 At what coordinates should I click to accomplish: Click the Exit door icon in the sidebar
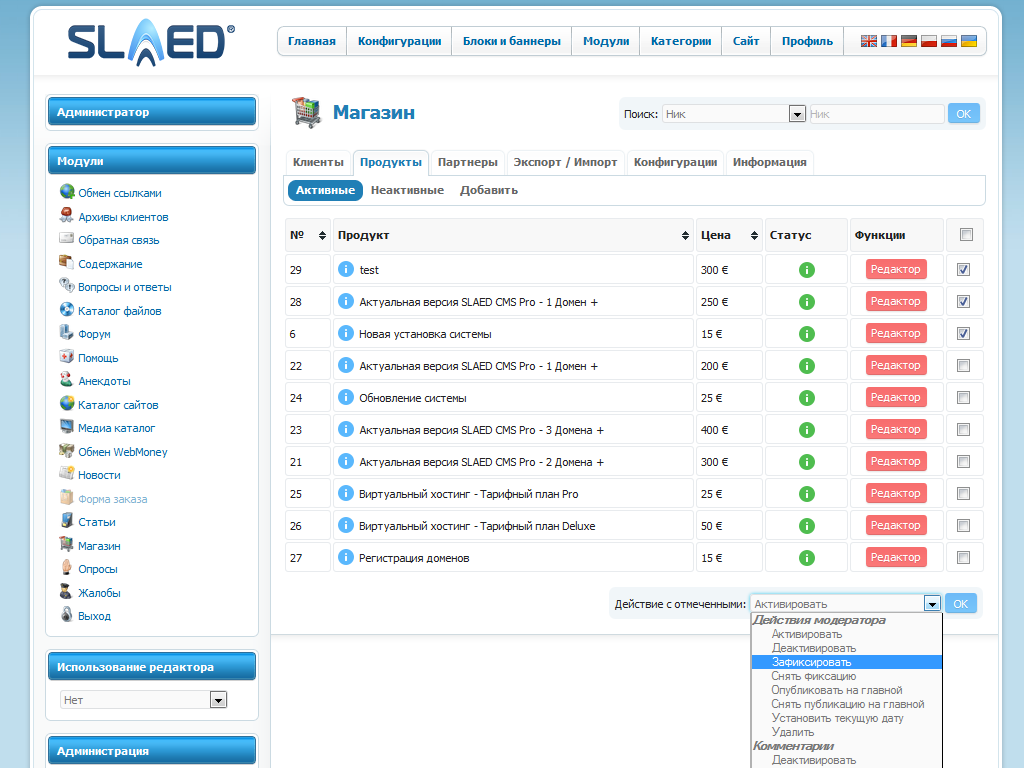point(67,616)
